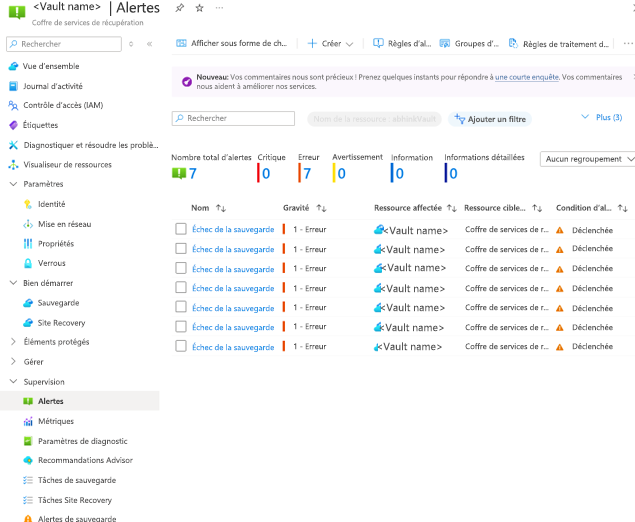Click the Tâches Site Recovery list icon
Viewport: 635px width, 522px height.
pos(28,500)
